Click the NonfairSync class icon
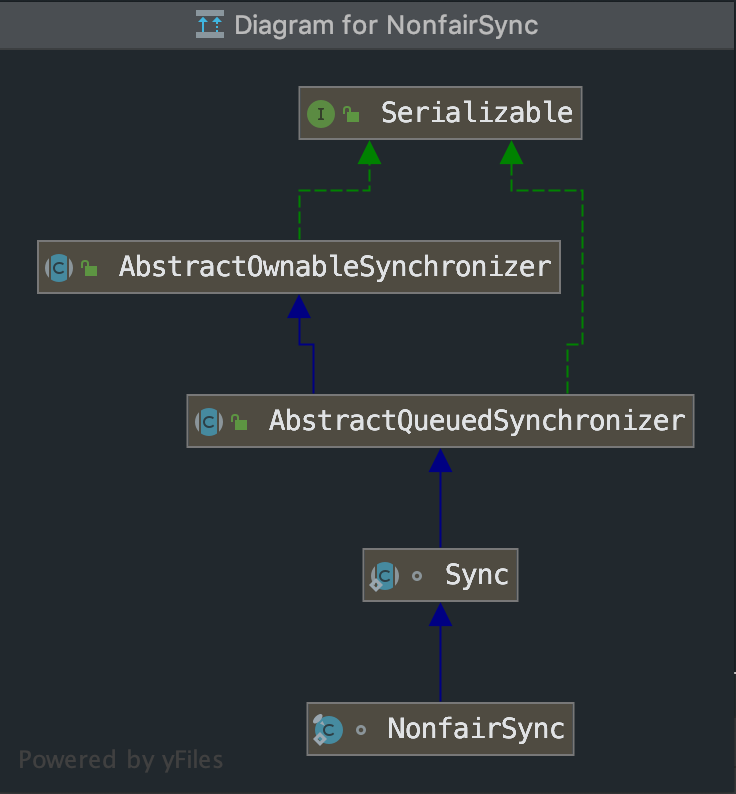The height and width of the screenshot is (794, 736). [328, 729]
